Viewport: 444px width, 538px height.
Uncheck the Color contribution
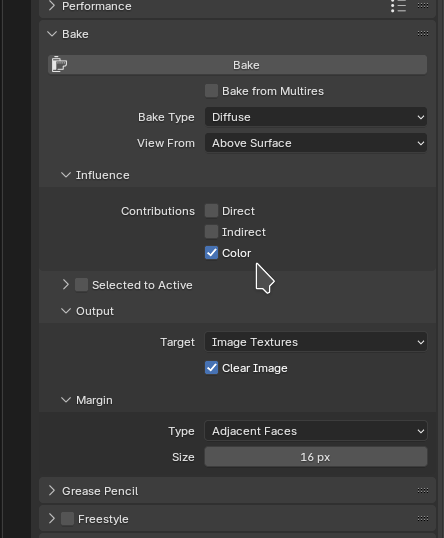[x=211, y=253]
